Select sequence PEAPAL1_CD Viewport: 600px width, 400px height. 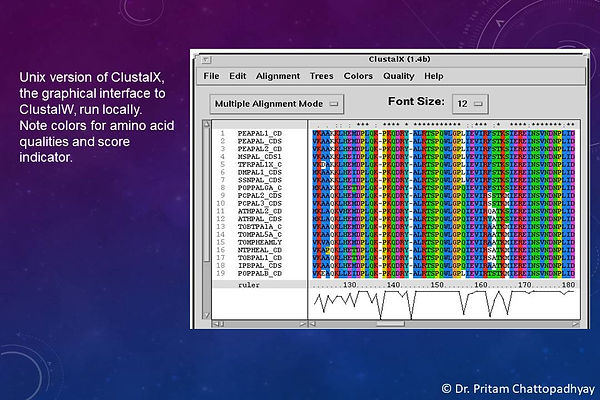coord(259,133)
